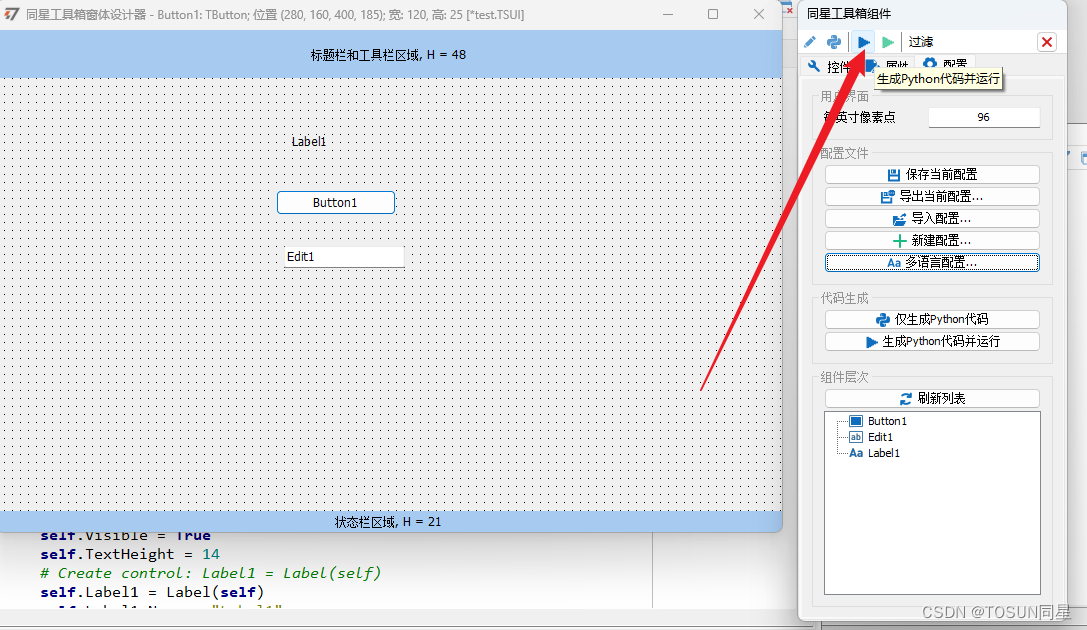
Task: Click 导入配置... button
Action: click(932, 219)
